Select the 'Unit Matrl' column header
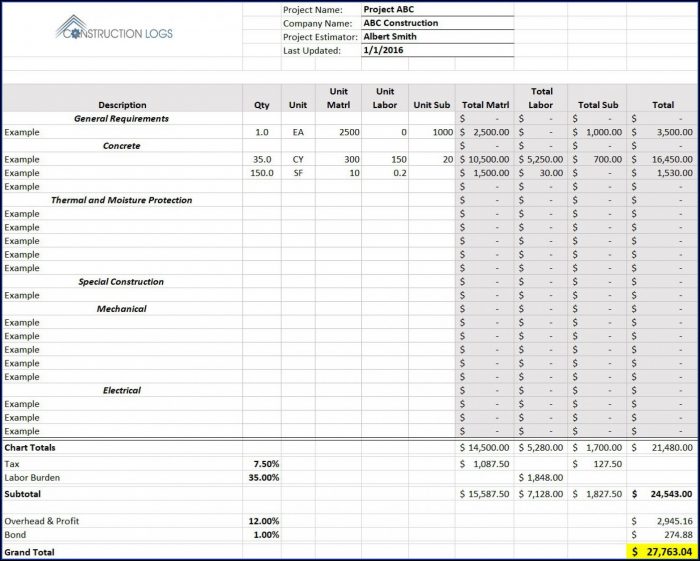 point(338,98)
